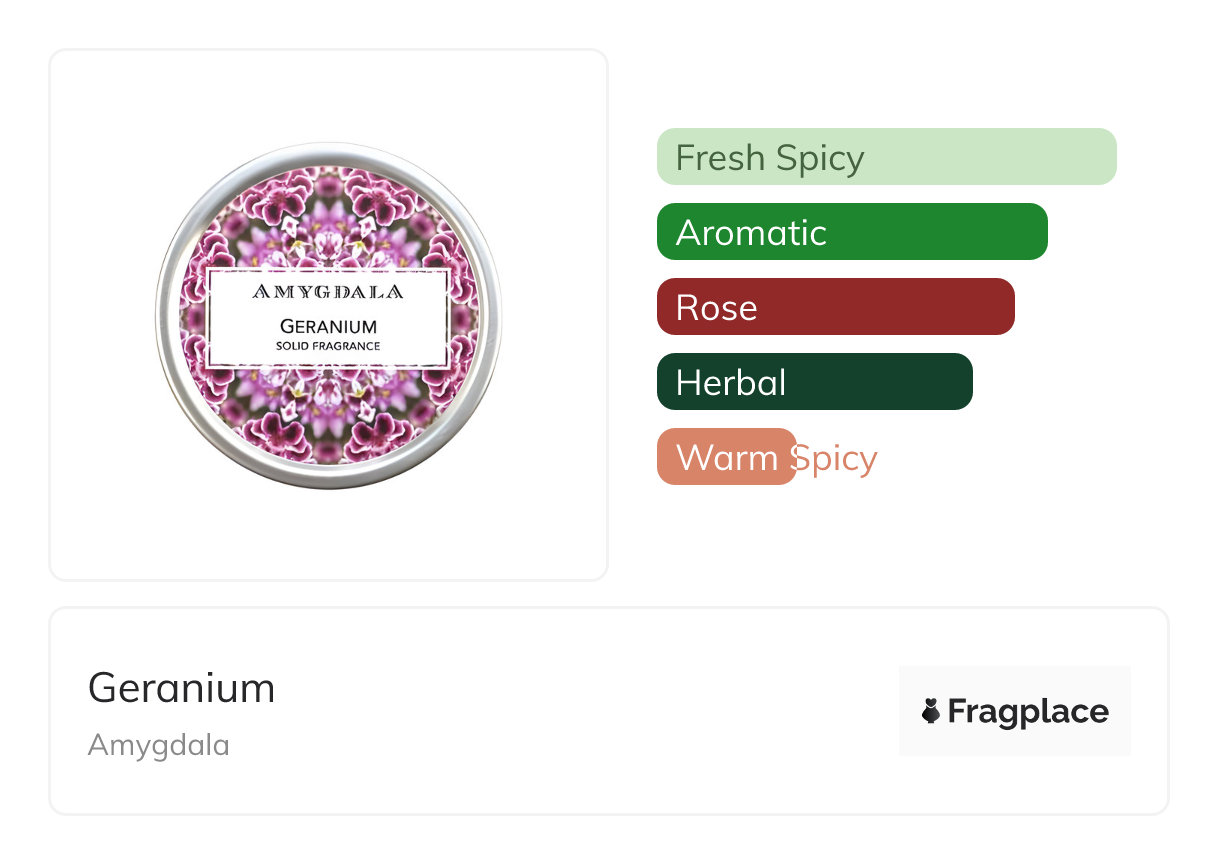The width and height of the screenshot is (1218, 864).
Task: Click the "Rose" label text
Action: [x=716, y=308]
